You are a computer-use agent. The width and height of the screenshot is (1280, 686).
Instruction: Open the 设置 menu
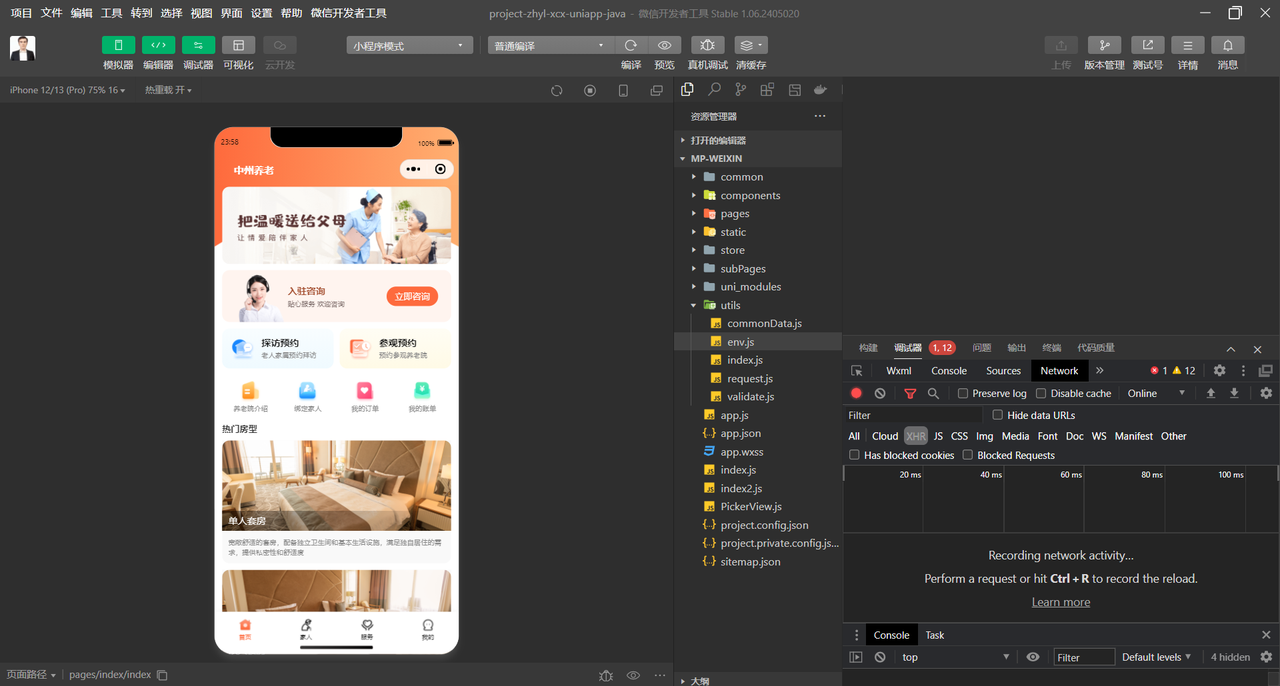pyautogui.click(x=261, y=13)
